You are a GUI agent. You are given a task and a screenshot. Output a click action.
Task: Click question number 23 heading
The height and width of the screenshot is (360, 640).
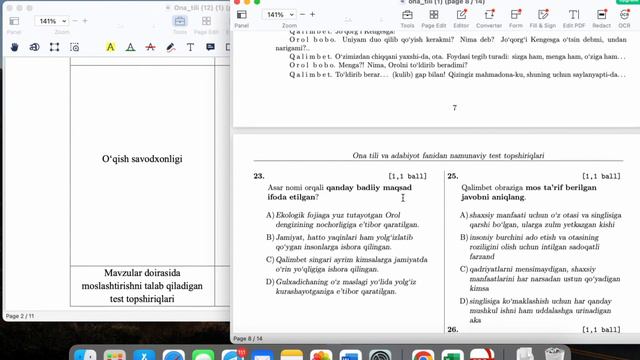pyautogui.click(x=259, y=176)
